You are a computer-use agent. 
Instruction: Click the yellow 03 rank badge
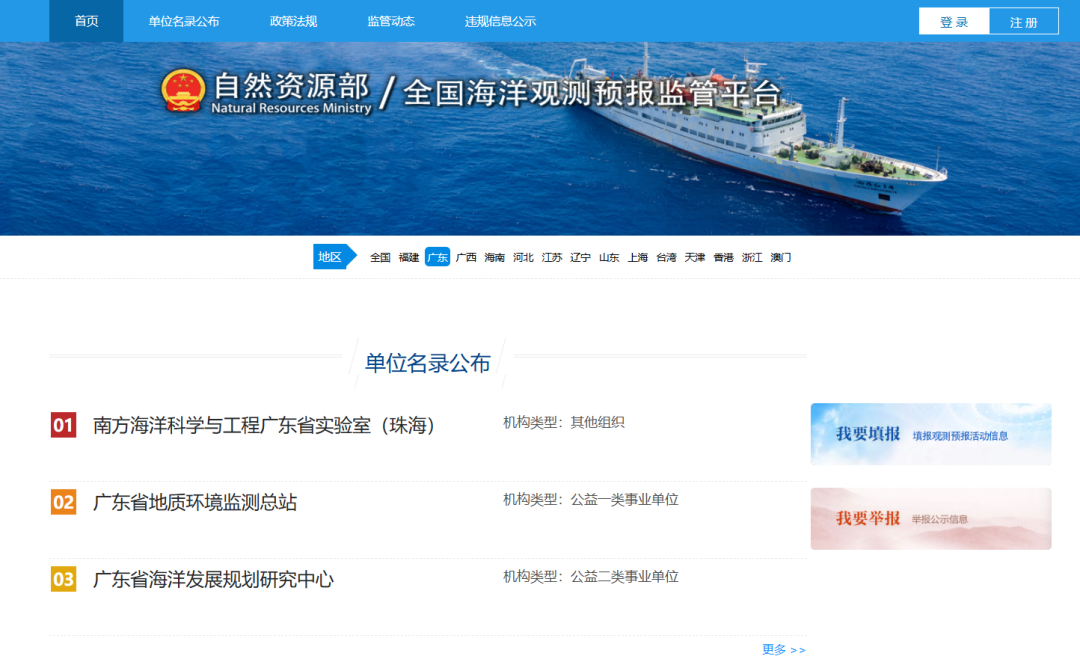pyautogui.click(x=63, y=579)
